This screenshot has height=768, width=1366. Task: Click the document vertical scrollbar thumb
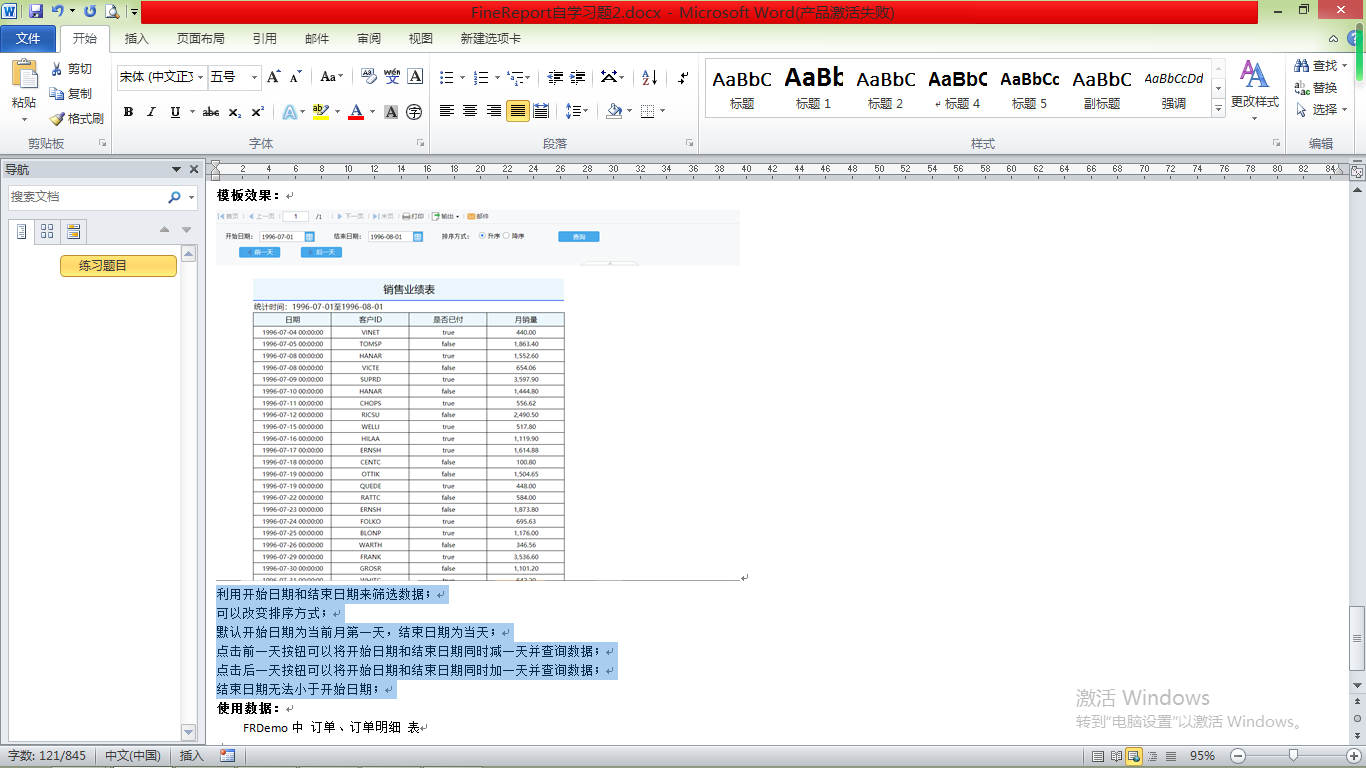click(x=1357, y=638)
